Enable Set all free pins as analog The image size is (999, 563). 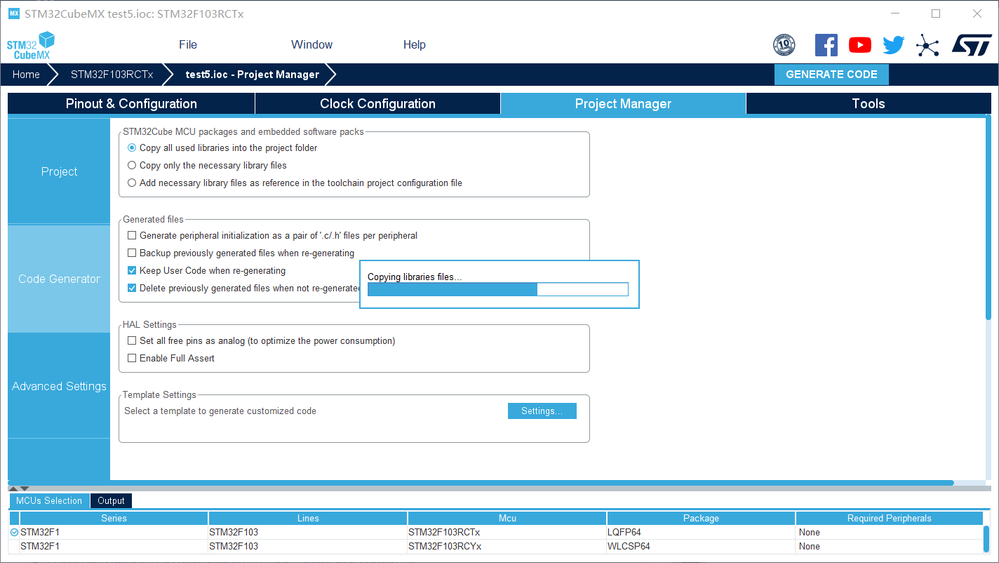132,341
